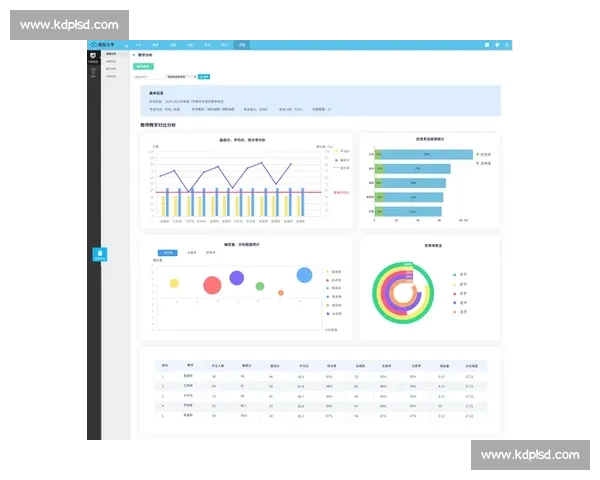Click the large red bubble in the bubble chart
This screenshot has height=480, width=600.
pyautogui.click(x=212, y=286)
